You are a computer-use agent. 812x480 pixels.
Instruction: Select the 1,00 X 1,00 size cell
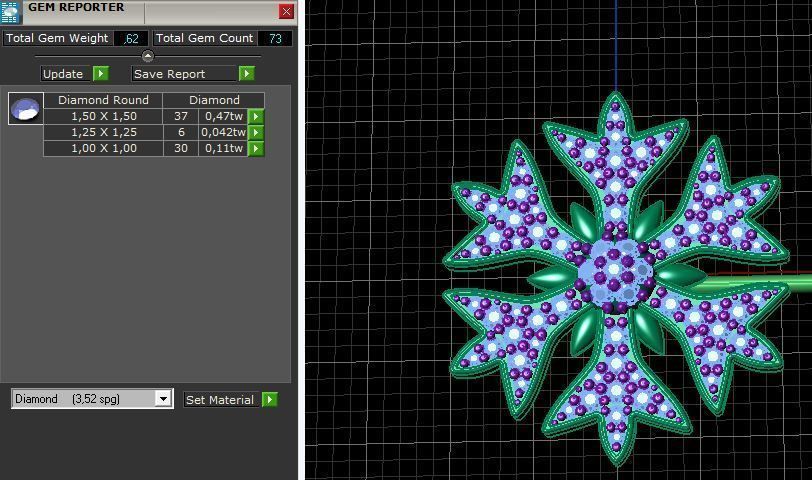pos(104,149)
